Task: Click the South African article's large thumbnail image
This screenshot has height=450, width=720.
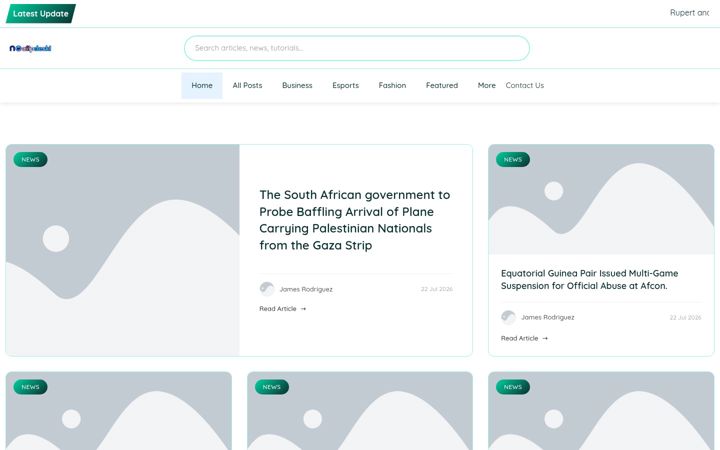Action: coord(123,250)
